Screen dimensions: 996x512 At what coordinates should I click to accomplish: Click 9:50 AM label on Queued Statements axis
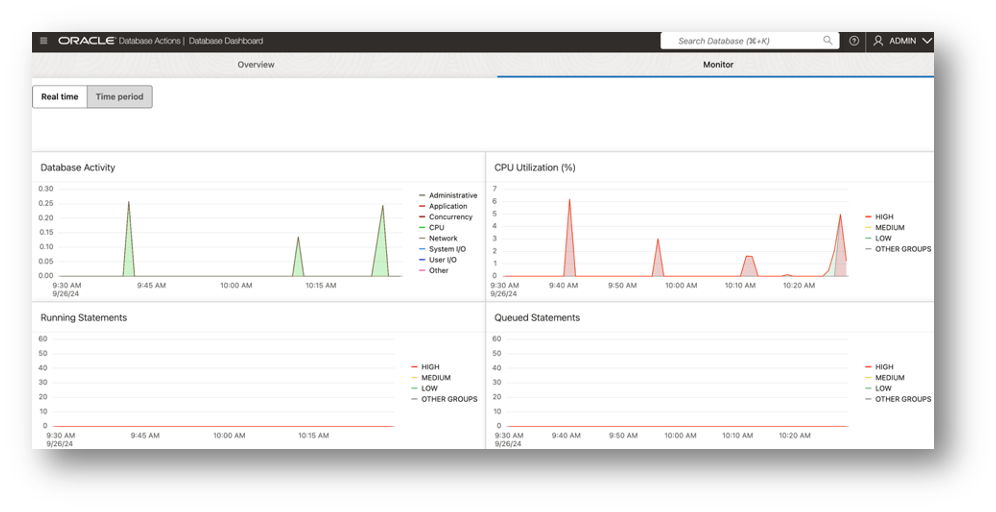623,435
